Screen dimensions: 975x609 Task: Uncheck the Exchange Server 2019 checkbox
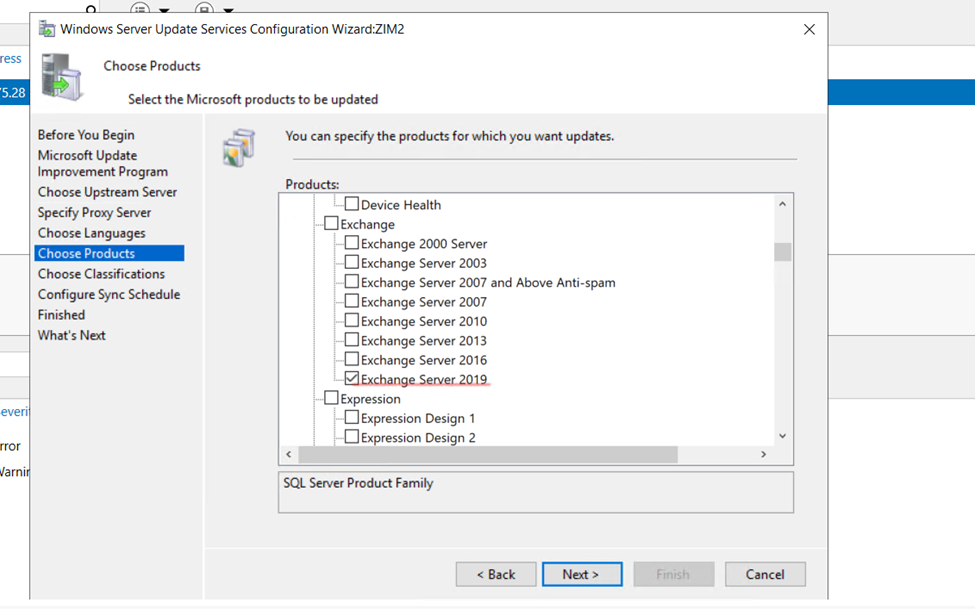352,379
